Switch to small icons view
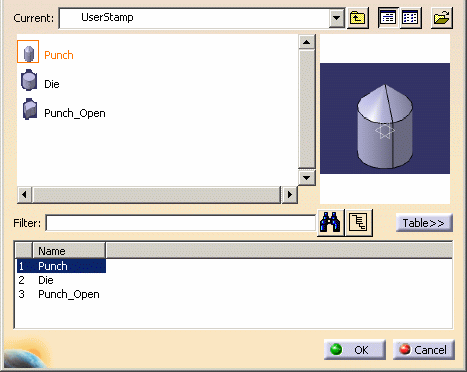467x372 pixels. coord(410,18)
